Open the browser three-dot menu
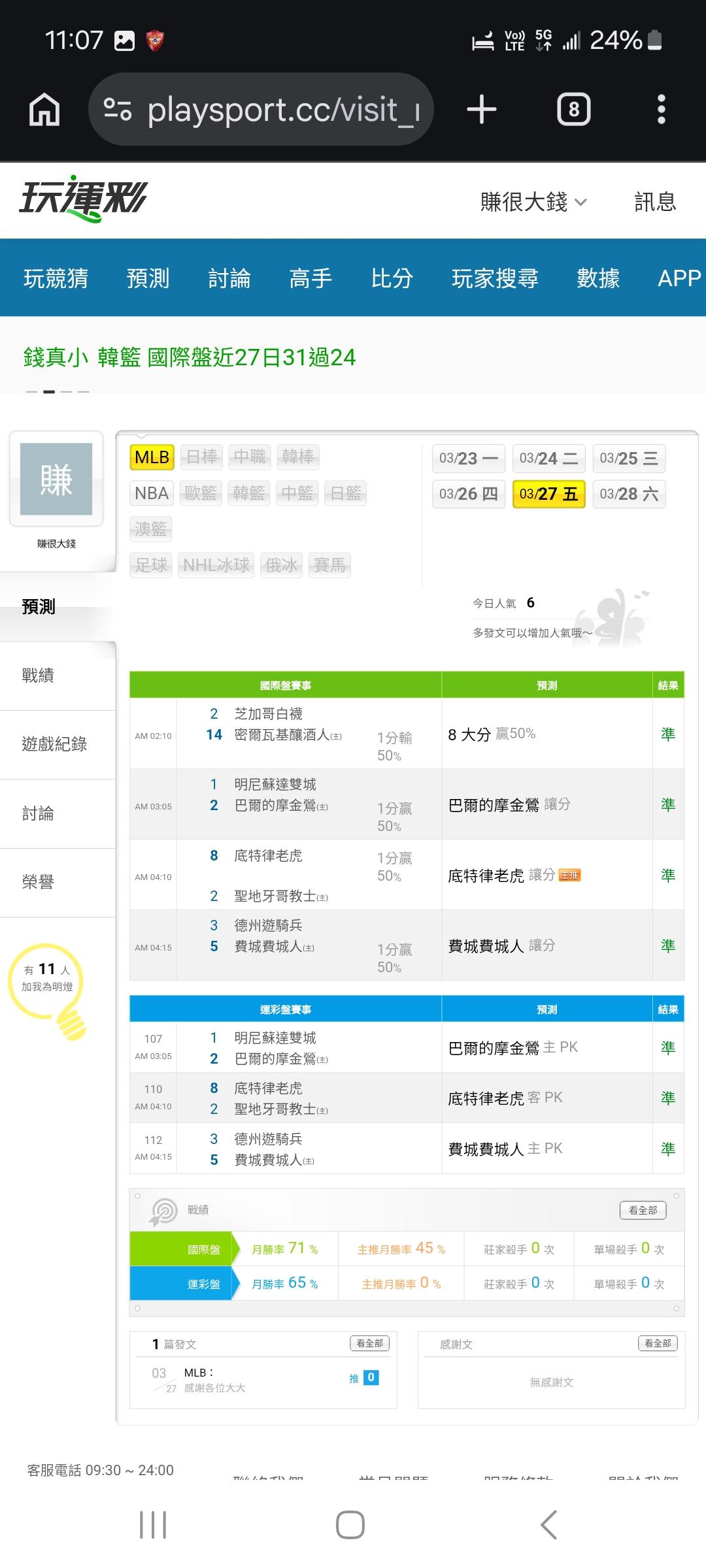This screenshot has height=1568, width=706. point(661,109)
